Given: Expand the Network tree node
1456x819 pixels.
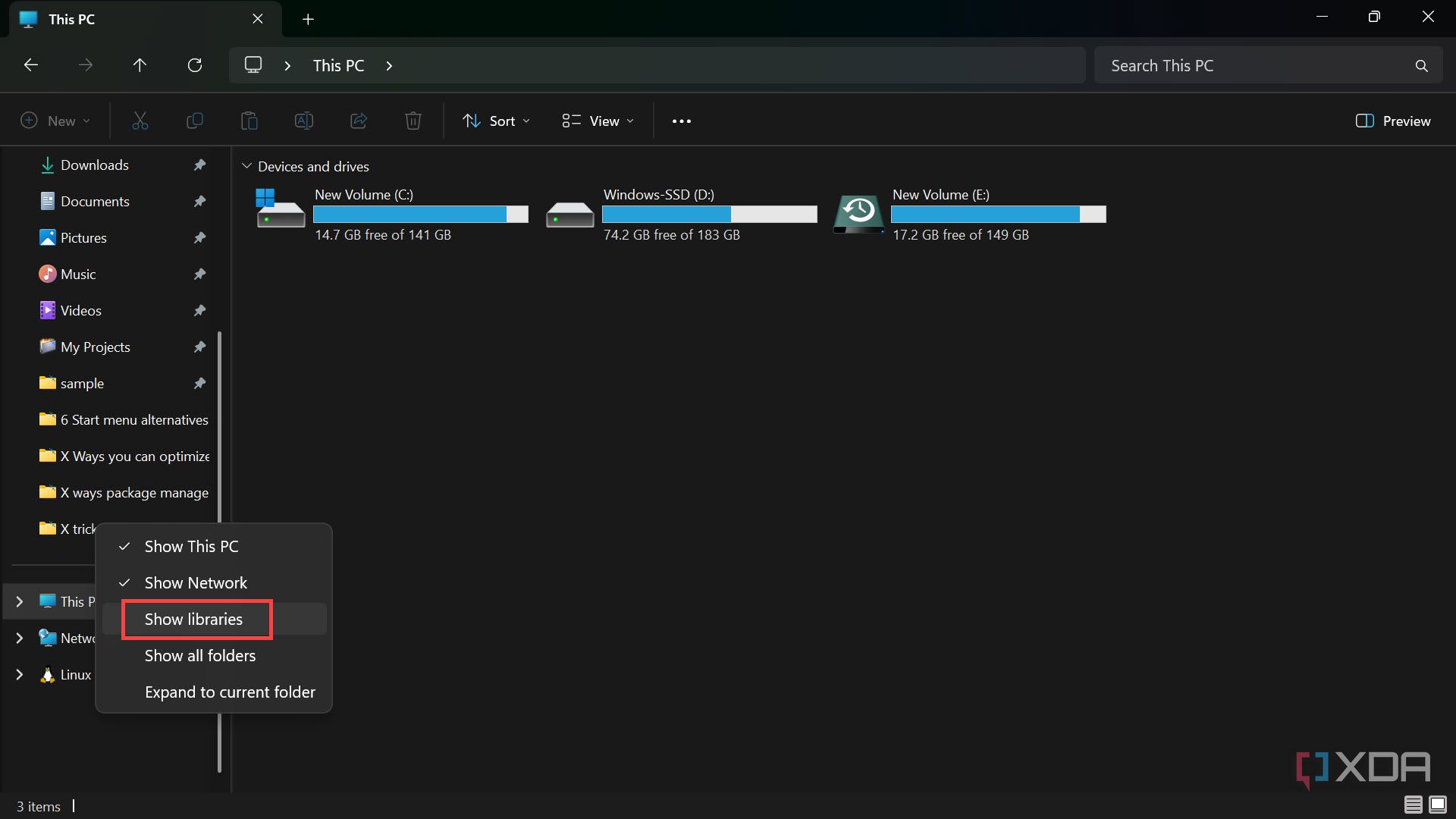Looking at the screenshot, I should coord(20,638).
